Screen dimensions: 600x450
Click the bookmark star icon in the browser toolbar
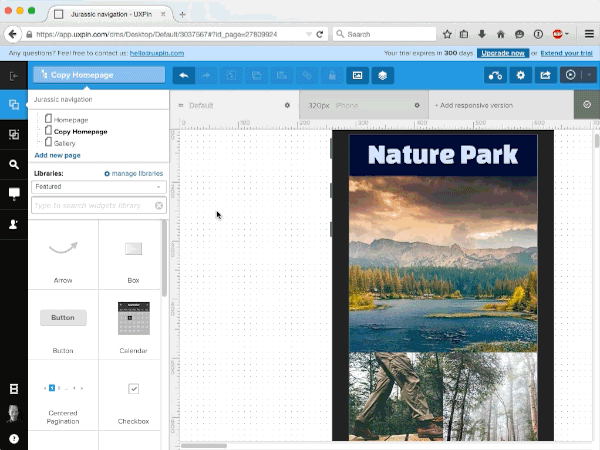click(x=447, y=34)
